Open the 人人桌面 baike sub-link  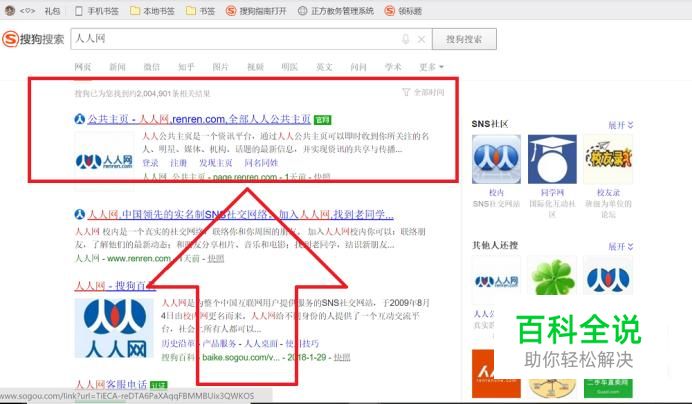261,343
